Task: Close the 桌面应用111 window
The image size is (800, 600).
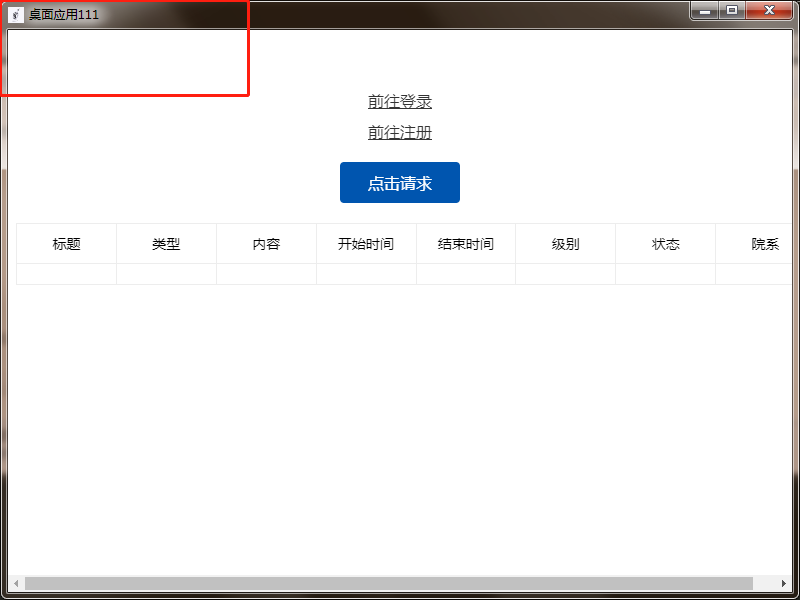Action: [x=769, y=11]
